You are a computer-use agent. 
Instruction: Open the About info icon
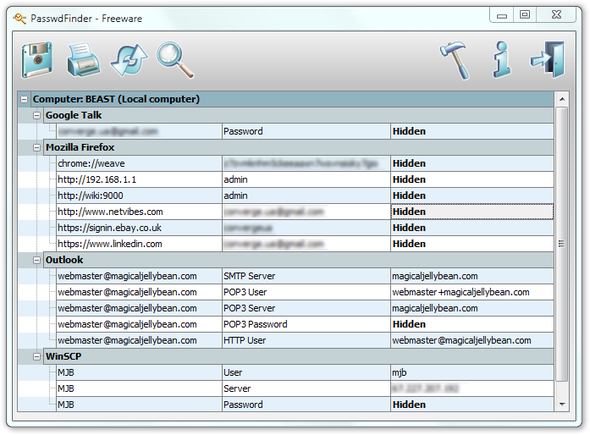point(502,59)
